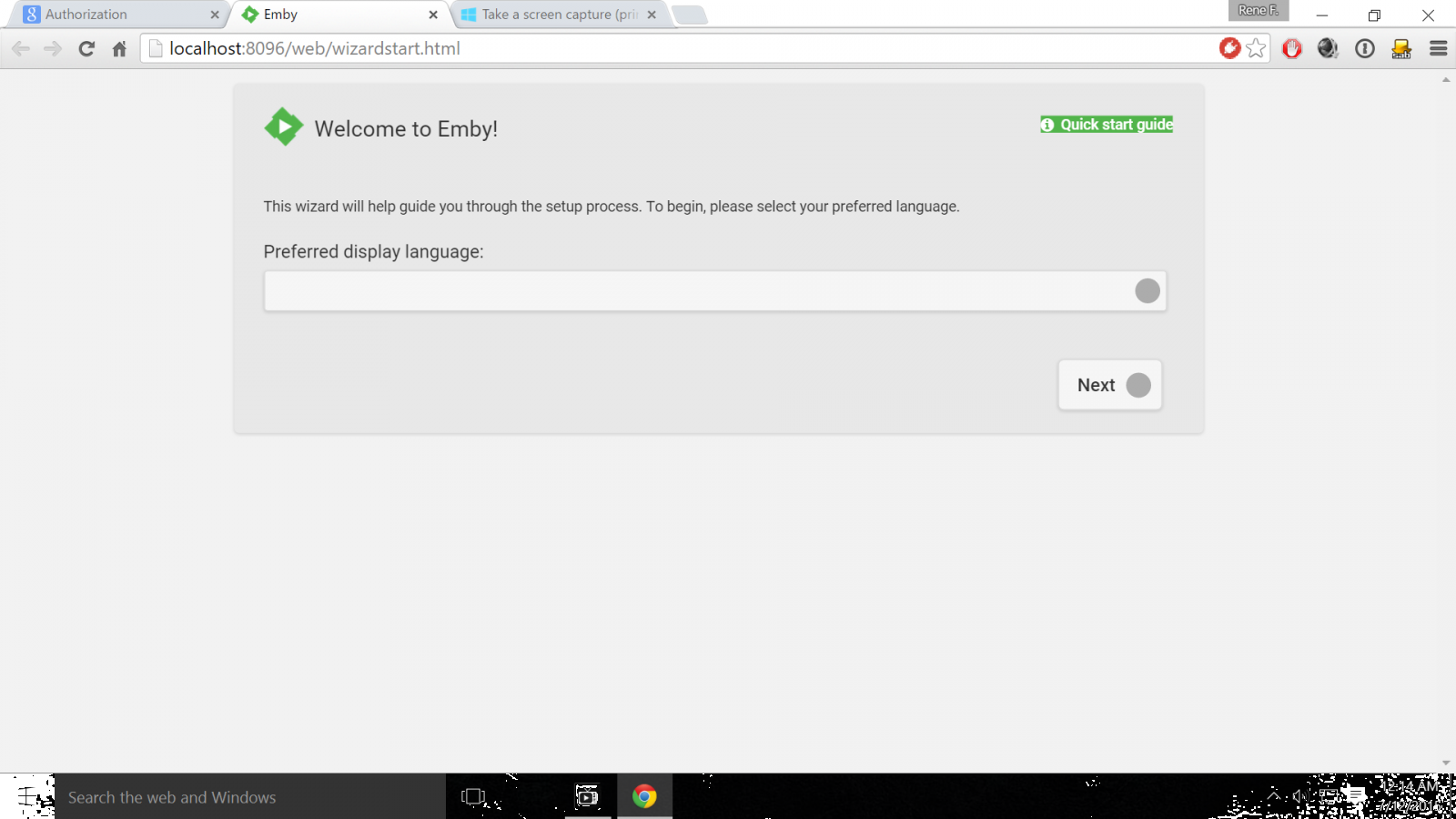
Task: Open the volume control in the system tray
Action: [1300, 795]
